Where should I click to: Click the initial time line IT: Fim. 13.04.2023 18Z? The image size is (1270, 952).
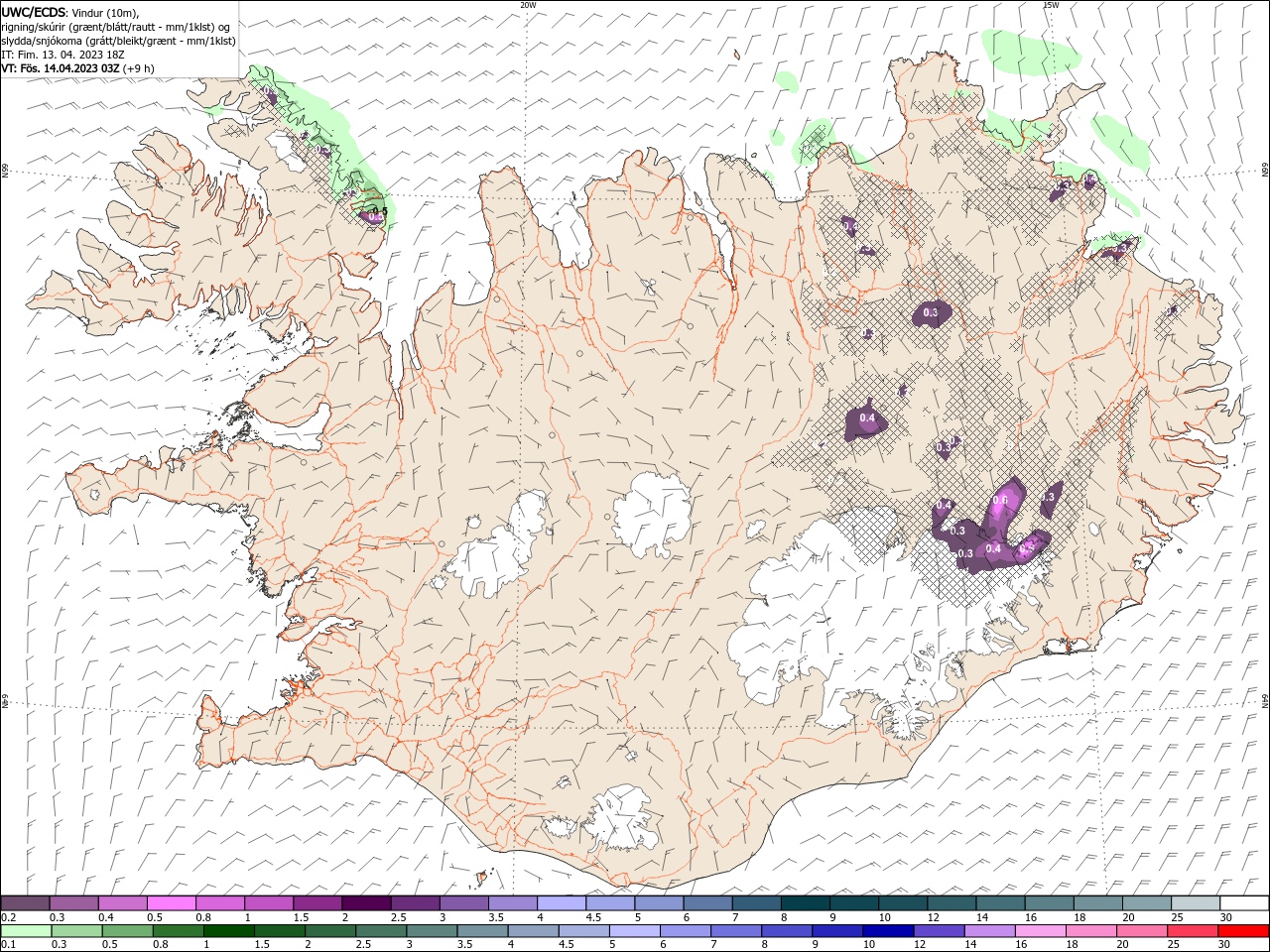tap(63, 55)
